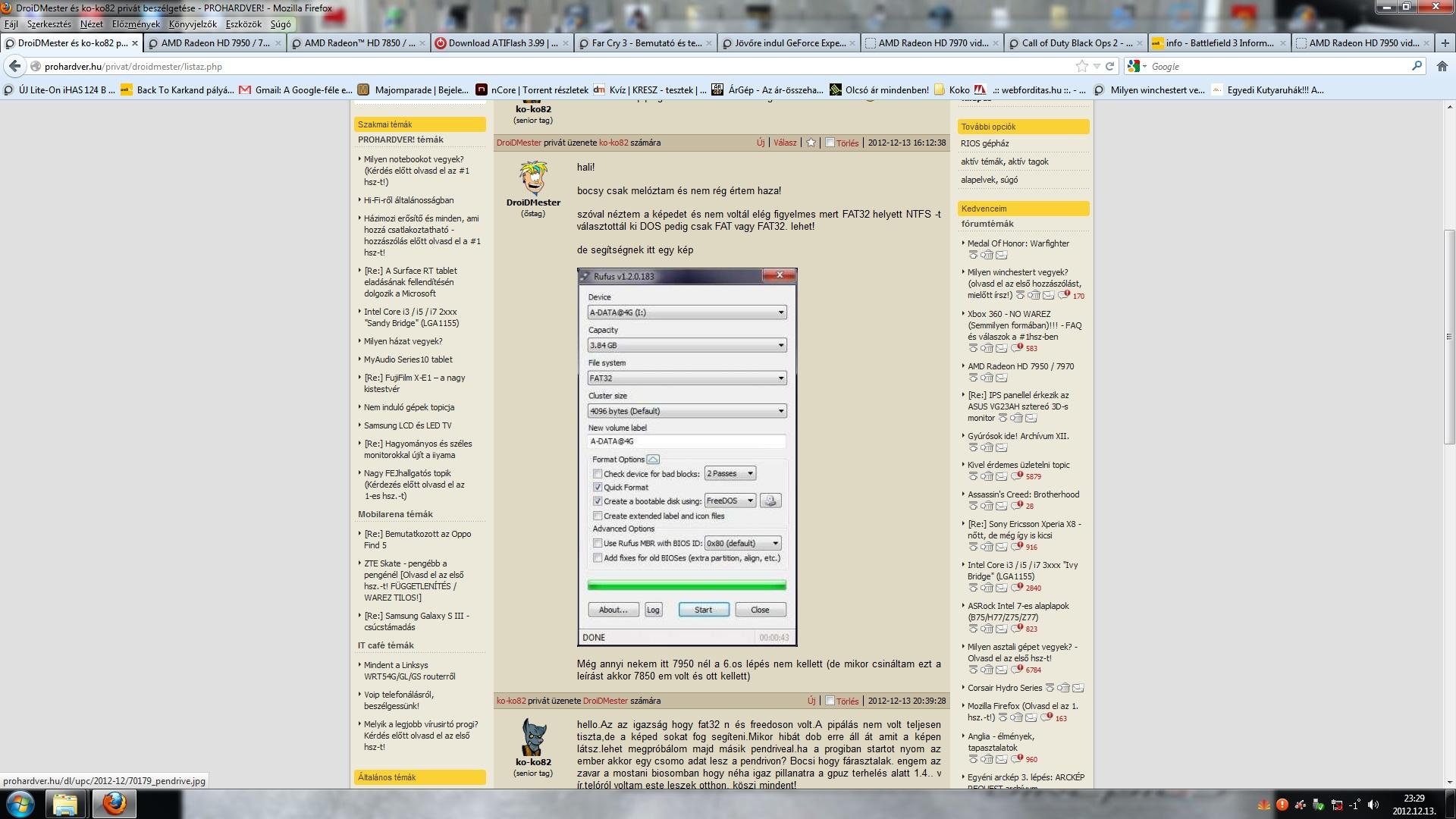Open the File system dropdown showing FAT32

(x=687, y=378)
